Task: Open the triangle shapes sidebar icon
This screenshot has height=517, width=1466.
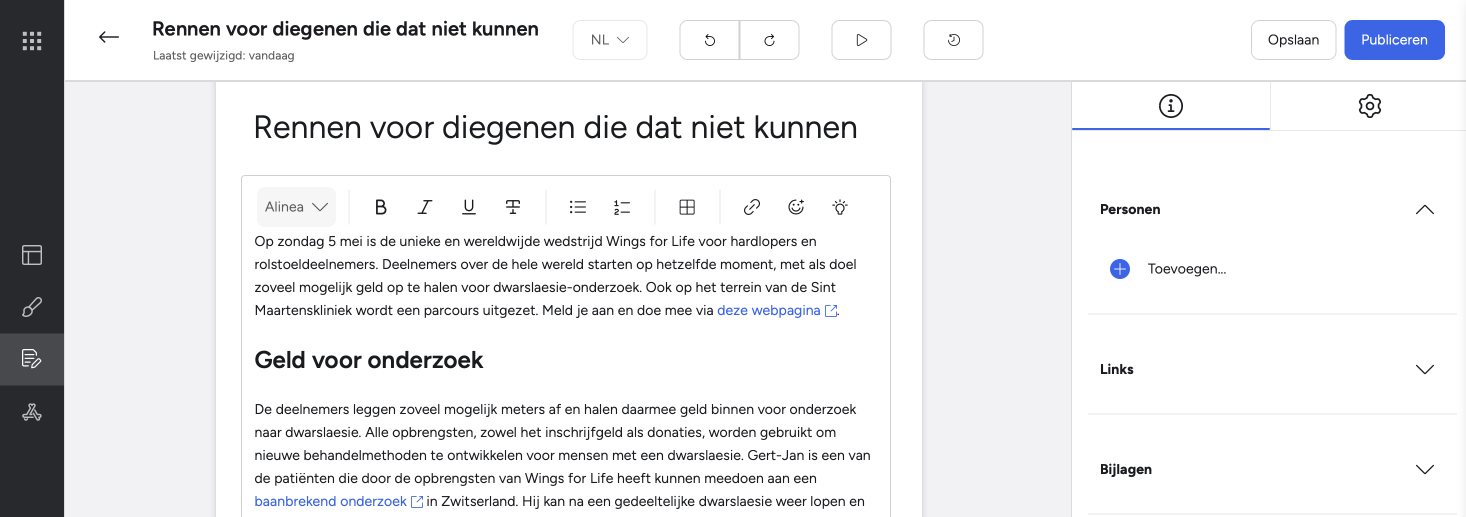Action: click(32, 411)
